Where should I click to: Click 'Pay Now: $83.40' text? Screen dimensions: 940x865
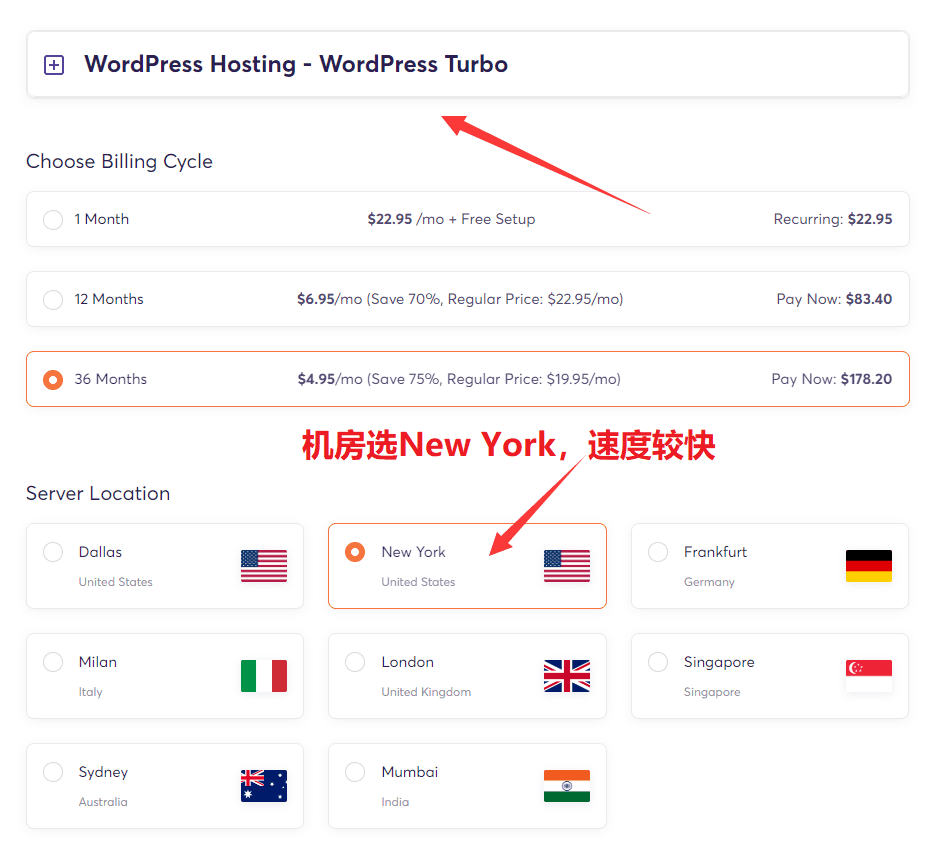pyautogui.click(x=834, y=299)
